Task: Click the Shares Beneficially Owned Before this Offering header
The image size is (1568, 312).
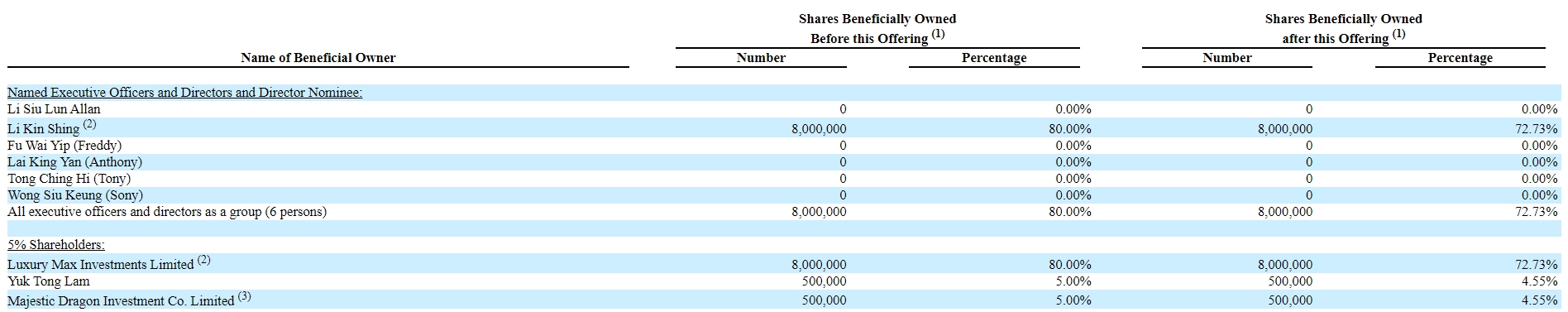Action: 877,28
